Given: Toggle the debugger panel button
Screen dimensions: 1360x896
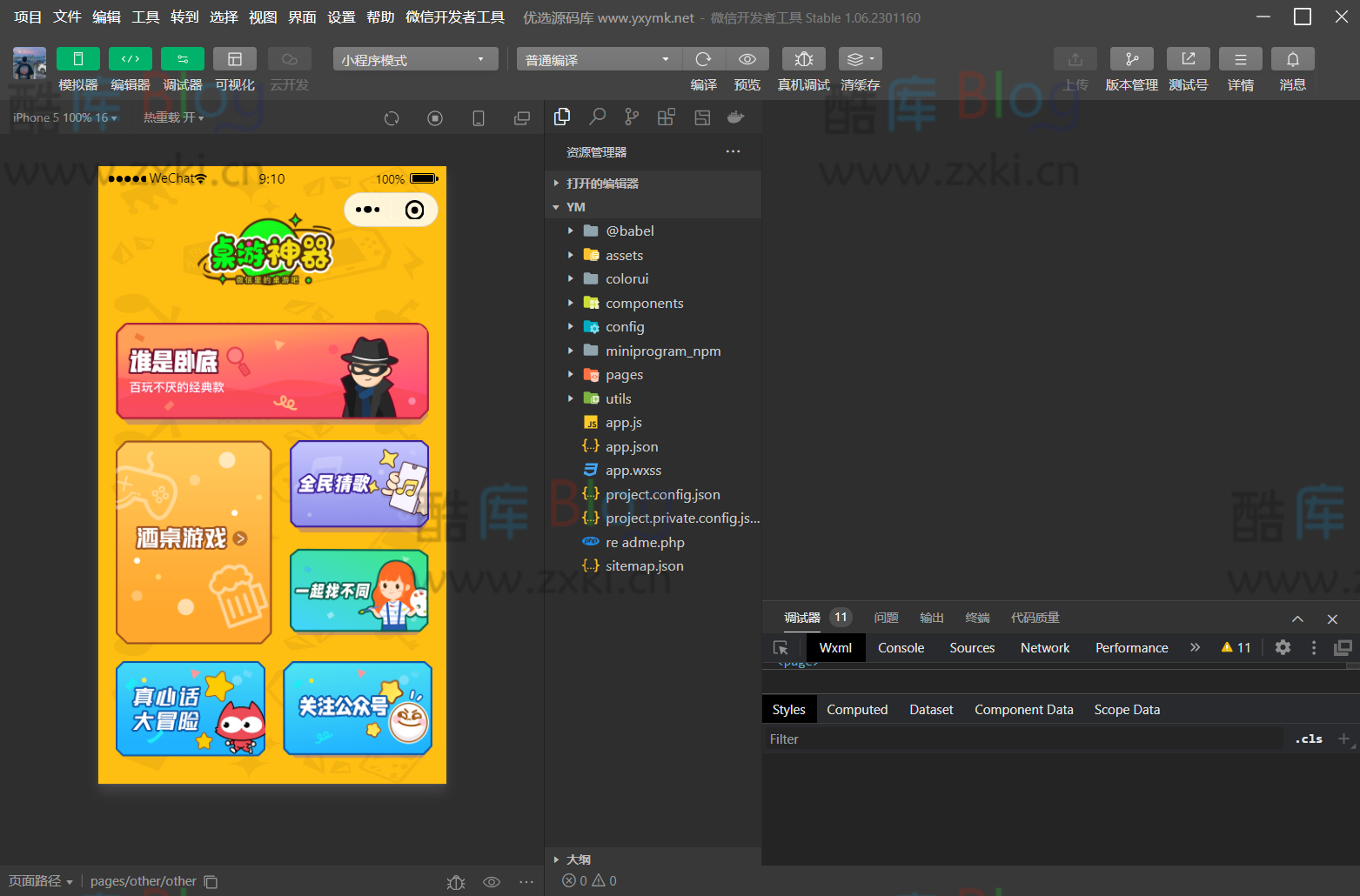Looking at the screenshot, I should pos(183,59).
